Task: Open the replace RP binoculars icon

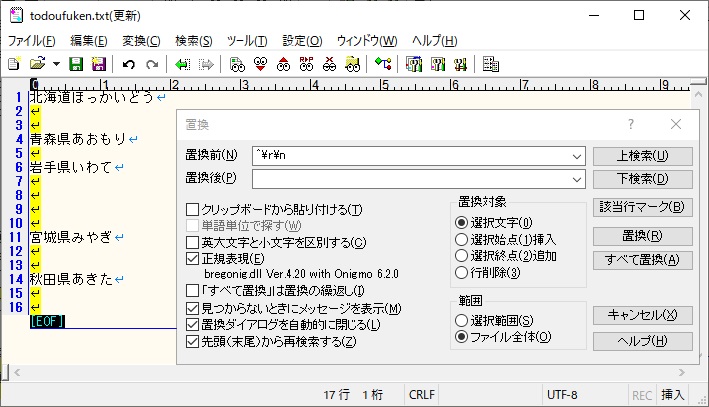Action: click(x=307, y=64)
